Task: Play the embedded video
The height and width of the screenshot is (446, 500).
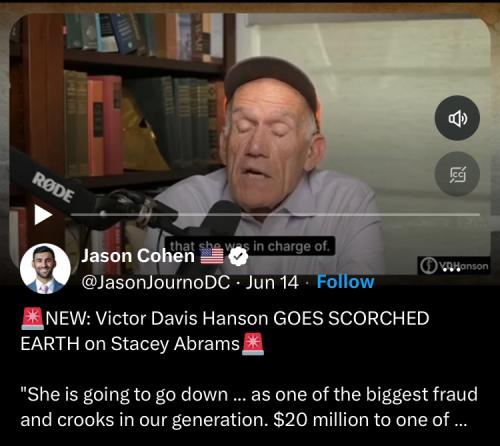Action: click(x=43, y=215)
